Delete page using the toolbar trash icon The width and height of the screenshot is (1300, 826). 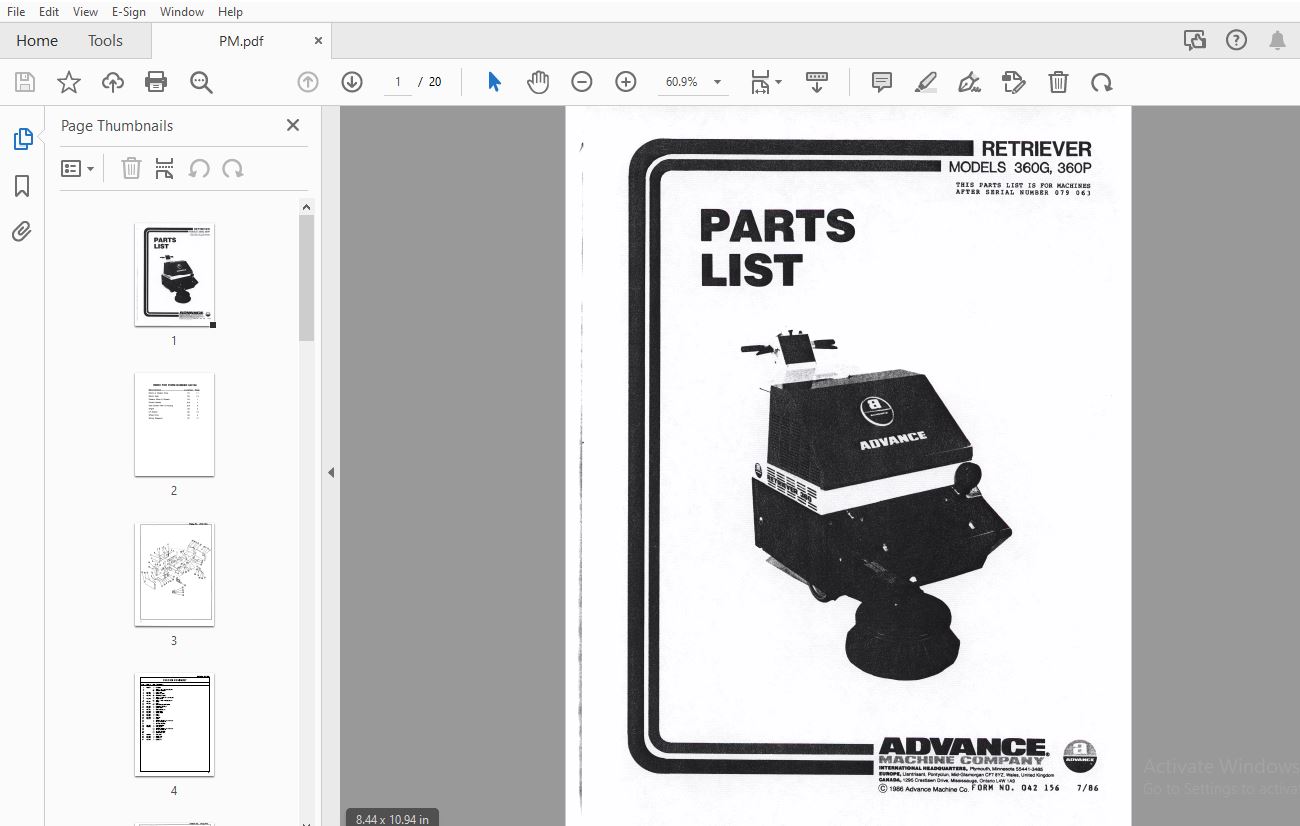point(1058,82)
